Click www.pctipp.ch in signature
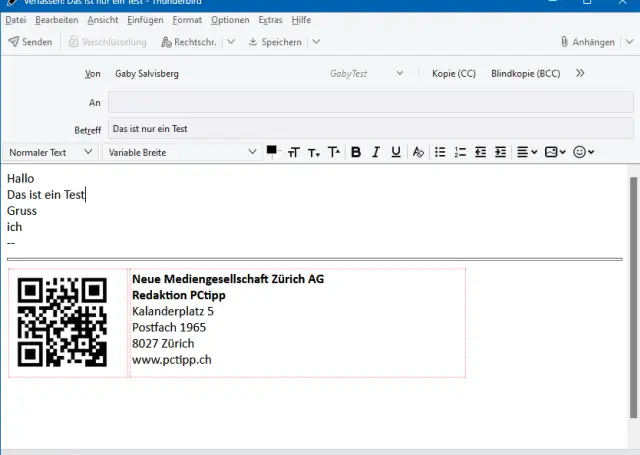 pos(172,360)
